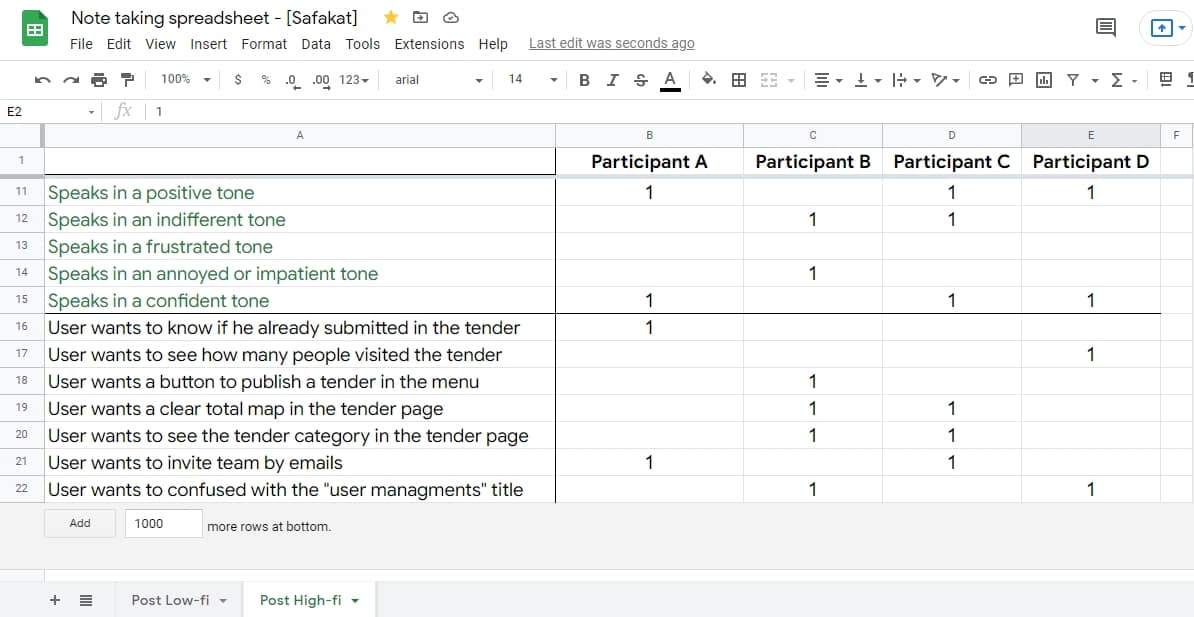Click the undo arrow icon
1194x617 pixels.
click(x=42, y=80)
